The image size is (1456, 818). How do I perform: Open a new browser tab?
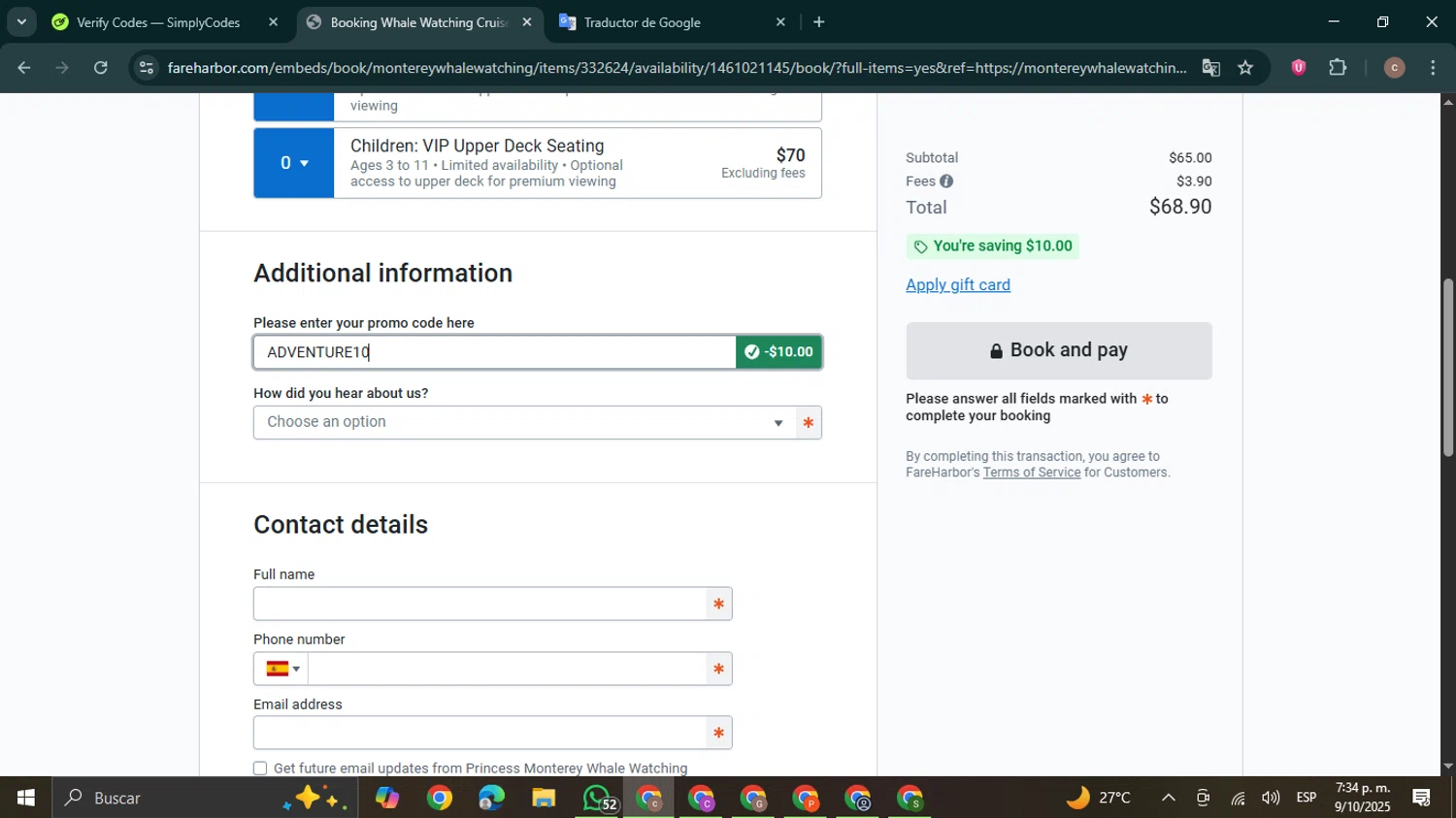(x=819, y=21)
